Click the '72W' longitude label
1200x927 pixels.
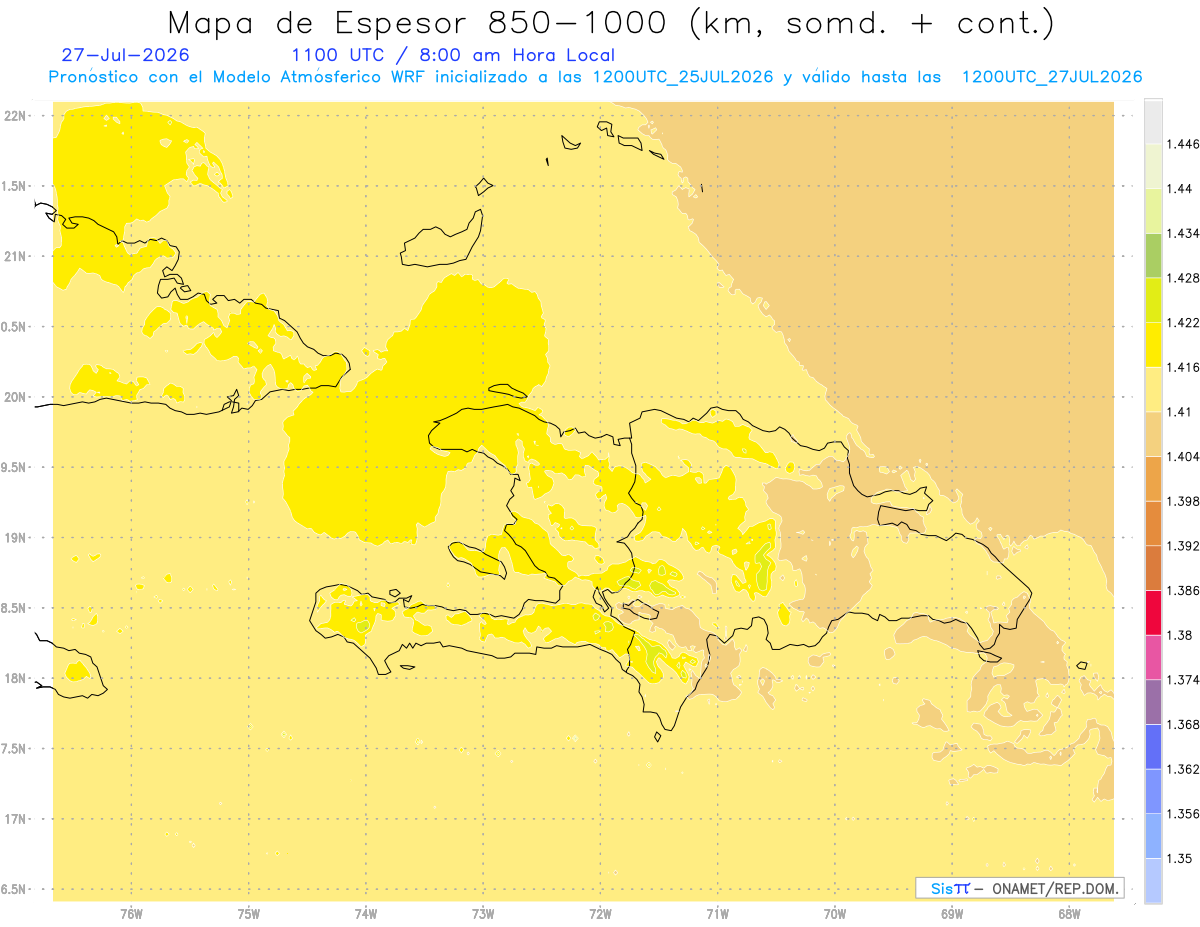click(x=601, y=914)
